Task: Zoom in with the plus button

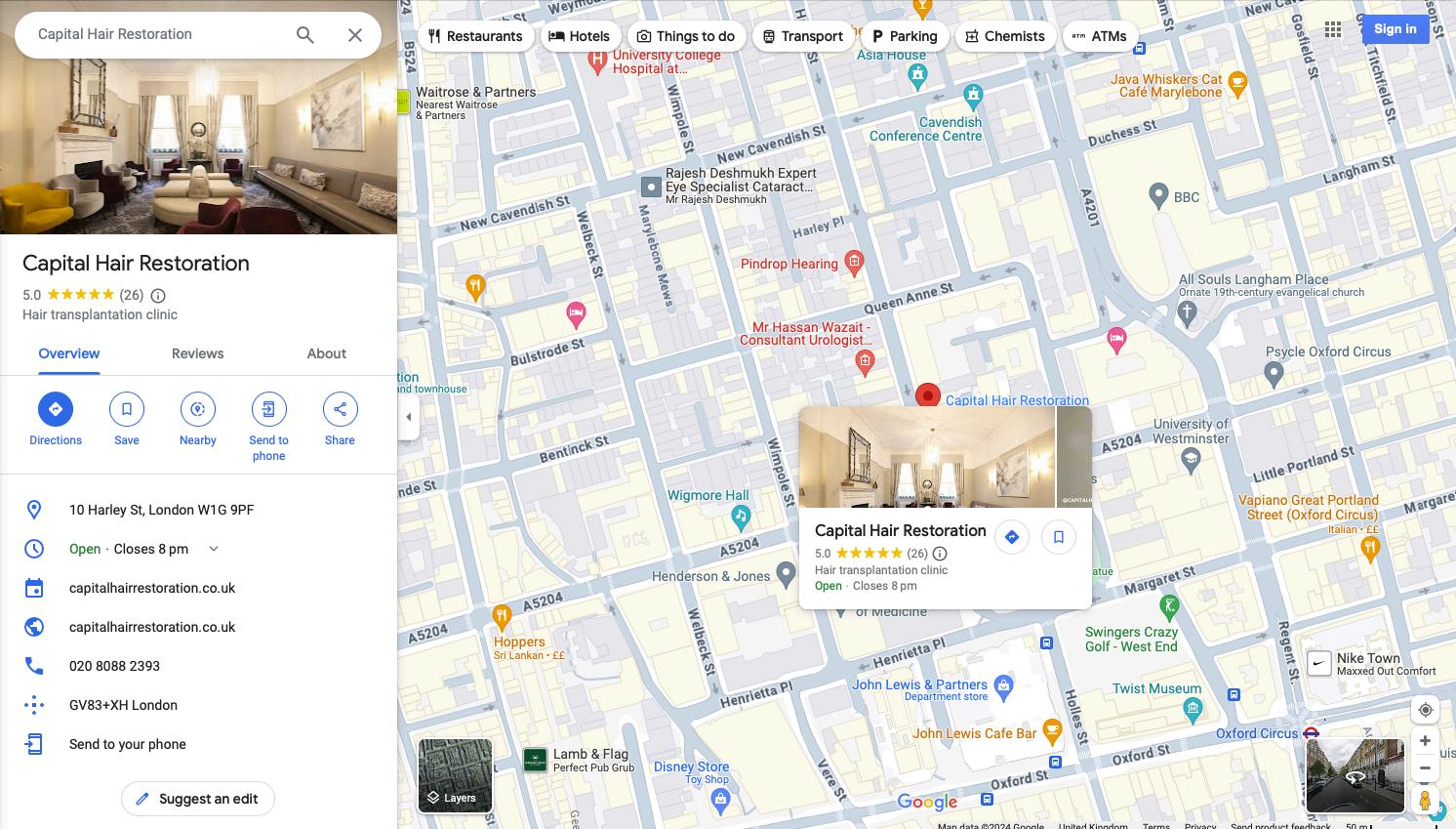Action: (x=1426, y=741)
